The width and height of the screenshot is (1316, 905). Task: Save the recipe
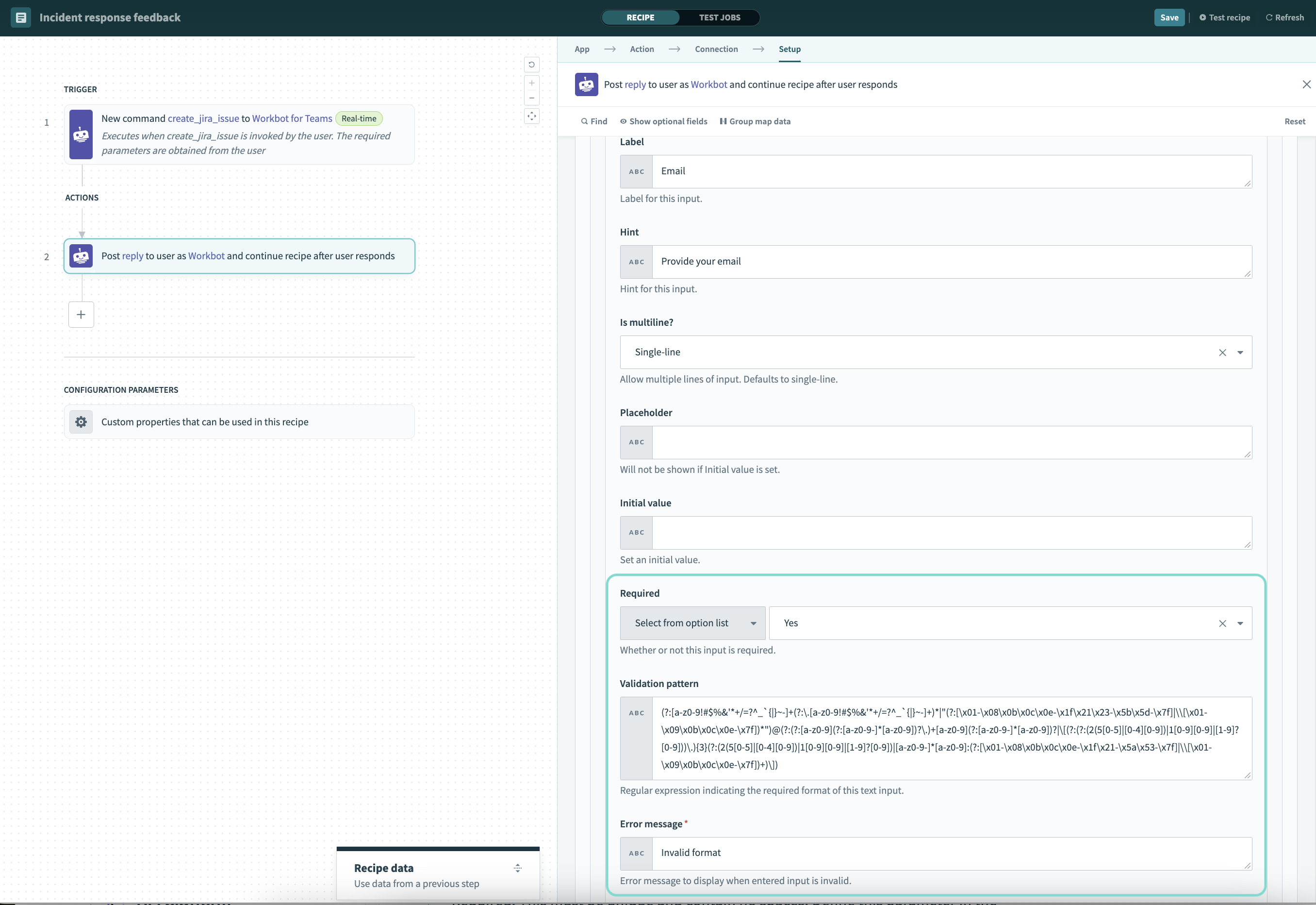(x=1169, y=17)
